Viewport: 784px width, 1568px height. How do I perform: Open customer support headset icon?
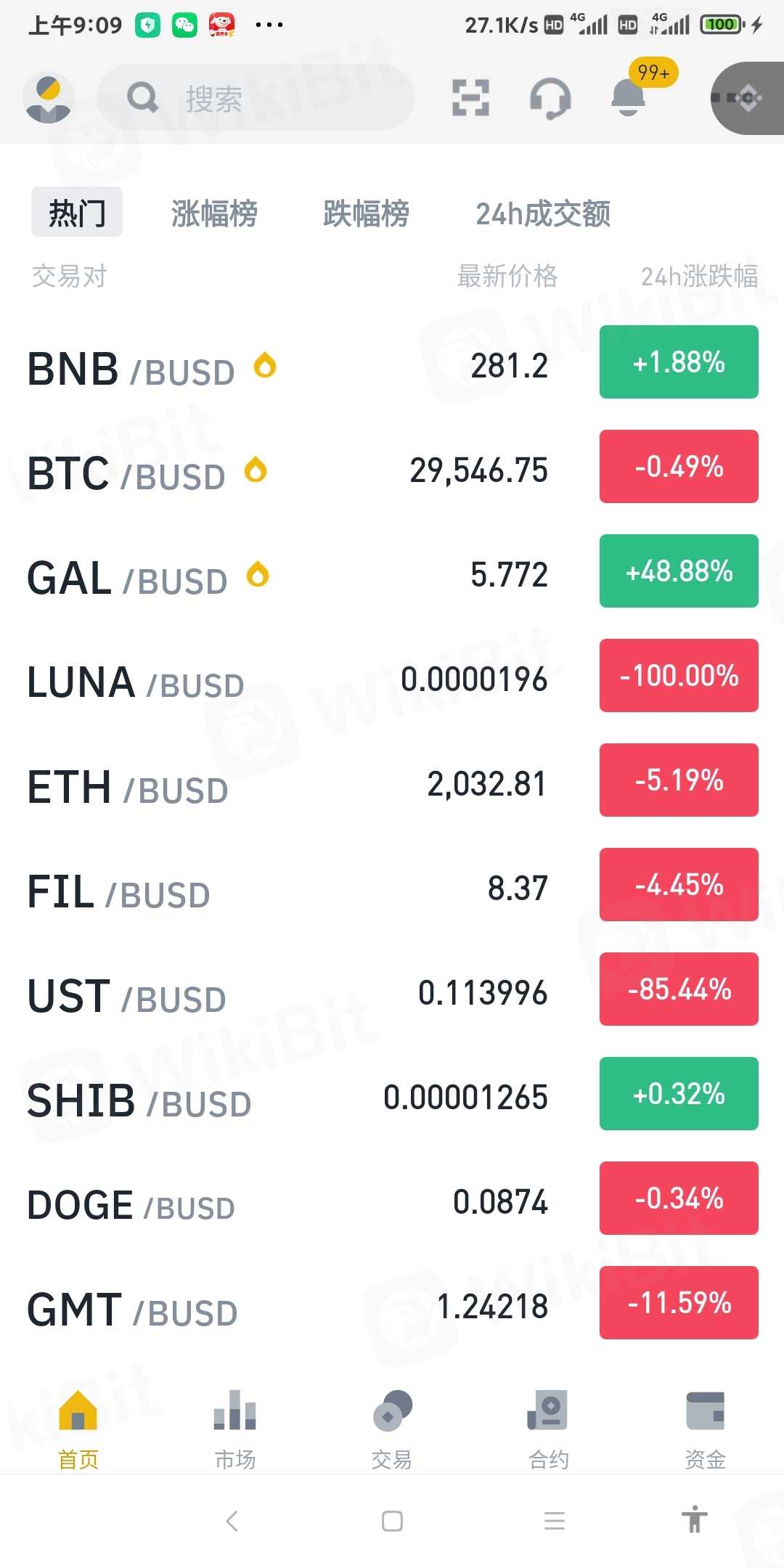550,98
